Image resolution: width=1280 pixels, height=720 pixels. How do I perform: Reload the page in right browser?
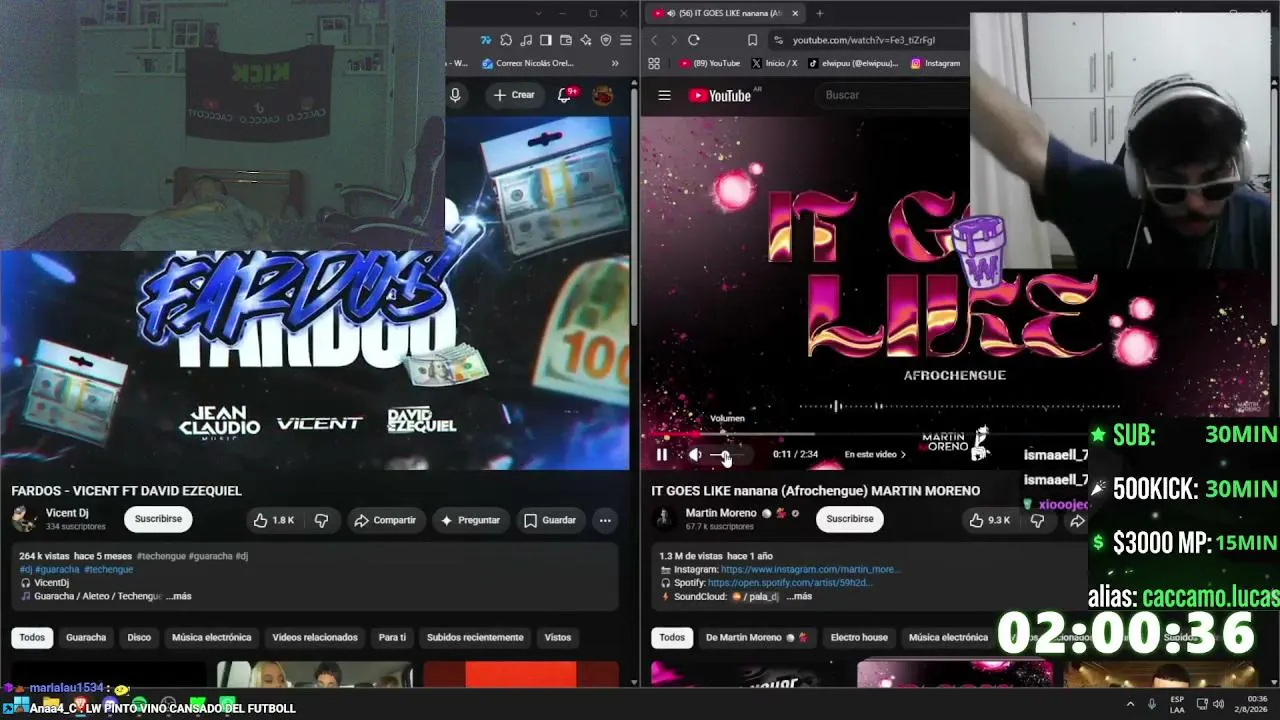(x=694, y=40)
